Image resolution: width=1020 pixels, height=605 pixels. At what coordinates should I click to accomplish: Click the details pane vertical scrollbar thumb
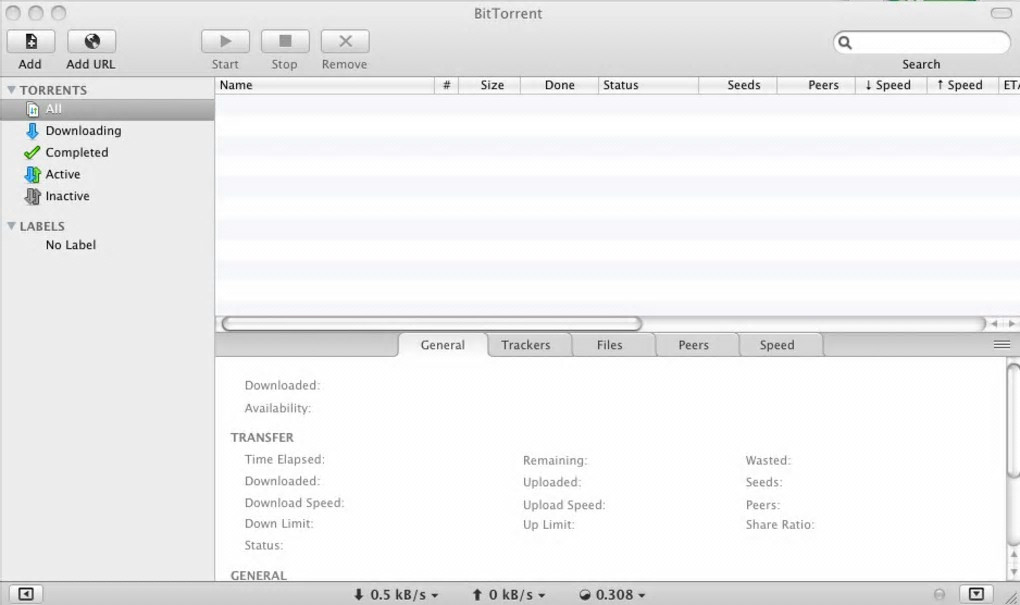pos(1013,420)
